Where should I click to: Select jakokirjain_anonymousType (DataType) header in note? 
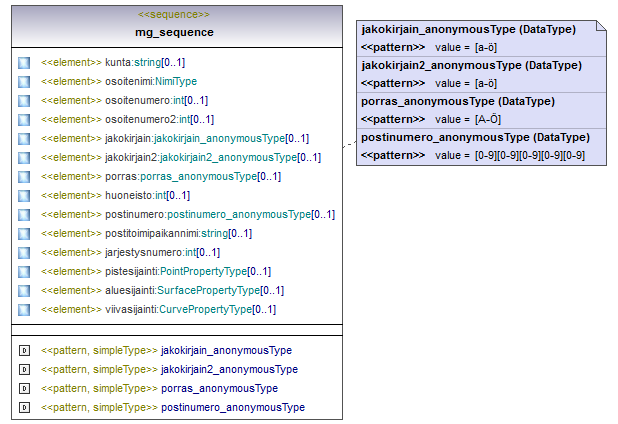pyautogui.click(x=467, y=30)
